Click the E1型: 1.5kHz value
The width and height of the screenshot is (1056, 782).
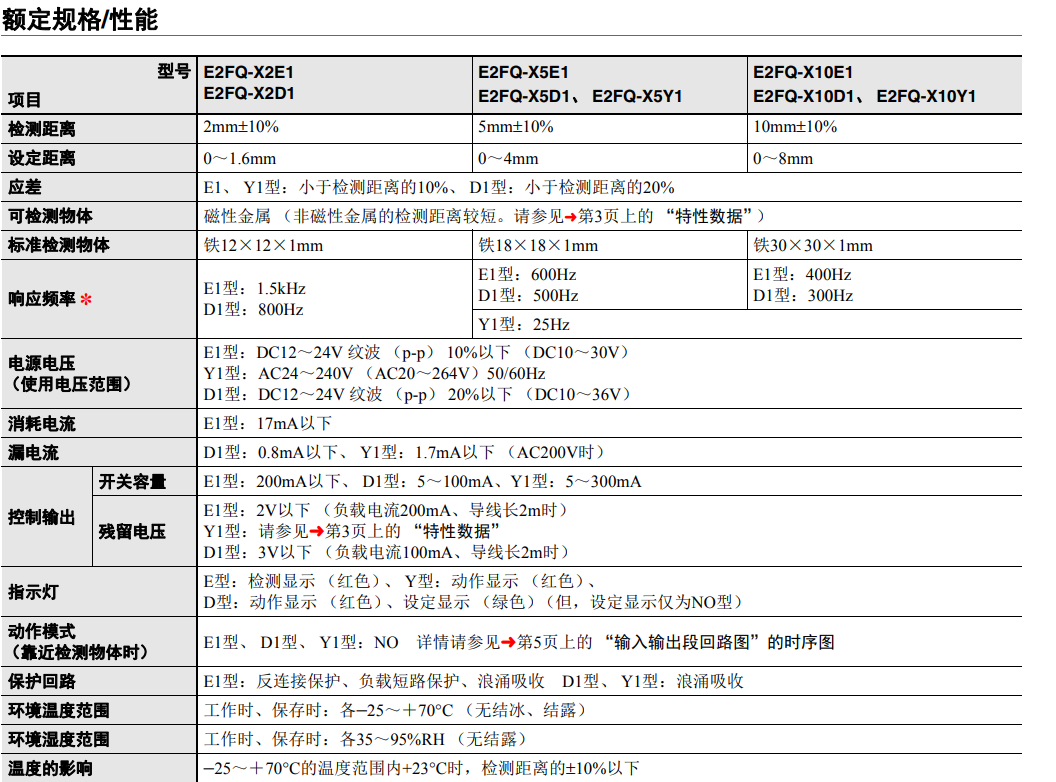255,289
